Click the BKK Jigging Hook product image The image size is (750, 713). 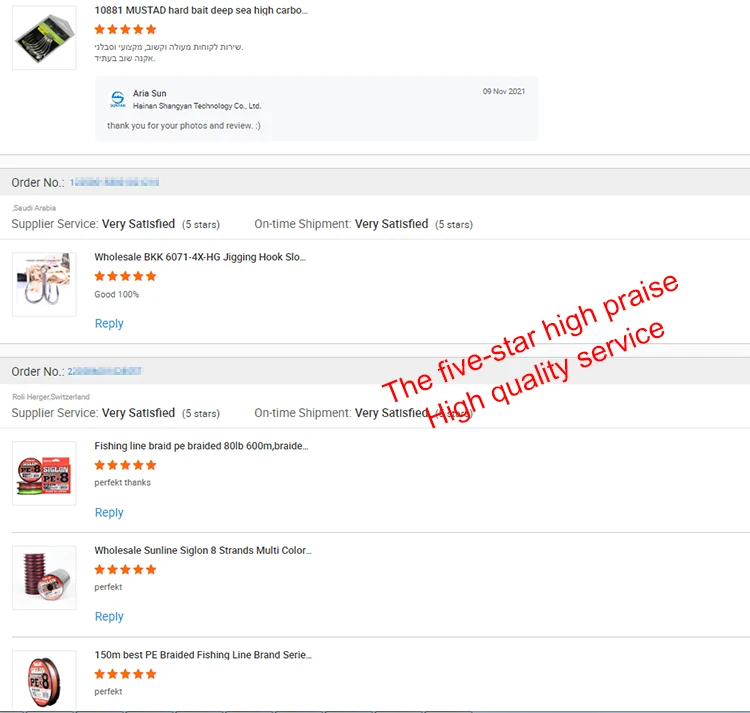pos(44,284)
